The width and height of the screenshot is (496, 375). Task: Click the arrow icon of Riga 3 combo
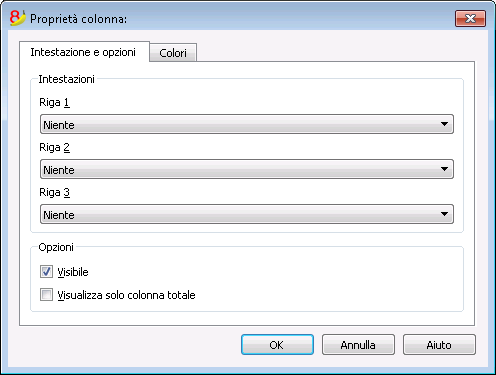444,214
